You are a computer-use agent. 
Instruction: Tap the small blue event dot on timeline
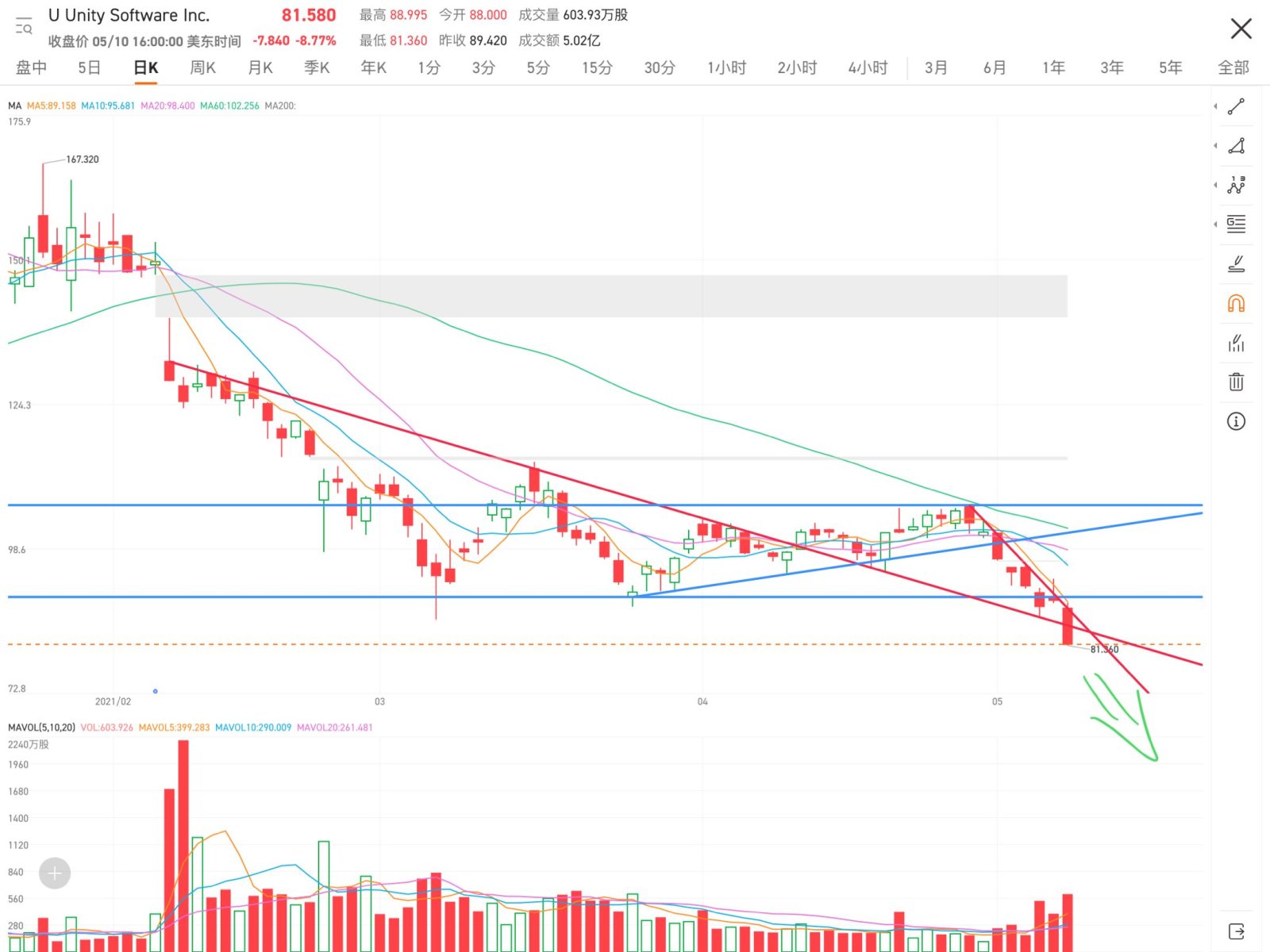(155, 691)
